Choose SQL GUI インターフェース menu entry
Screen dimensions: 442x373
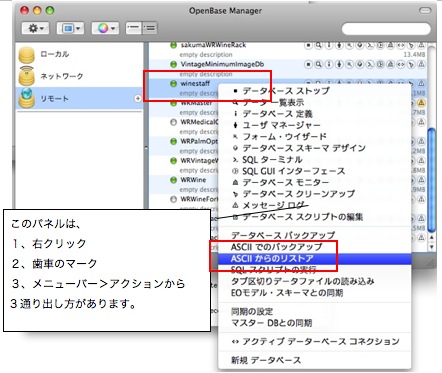pyautogui.click(x=314, y=171)
